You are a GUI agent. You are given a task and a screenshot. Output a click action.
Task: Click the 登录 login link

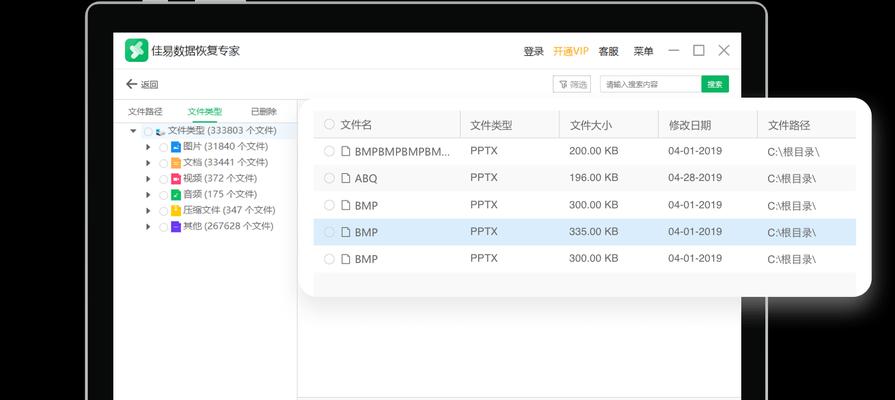click(x=534, y=51)
